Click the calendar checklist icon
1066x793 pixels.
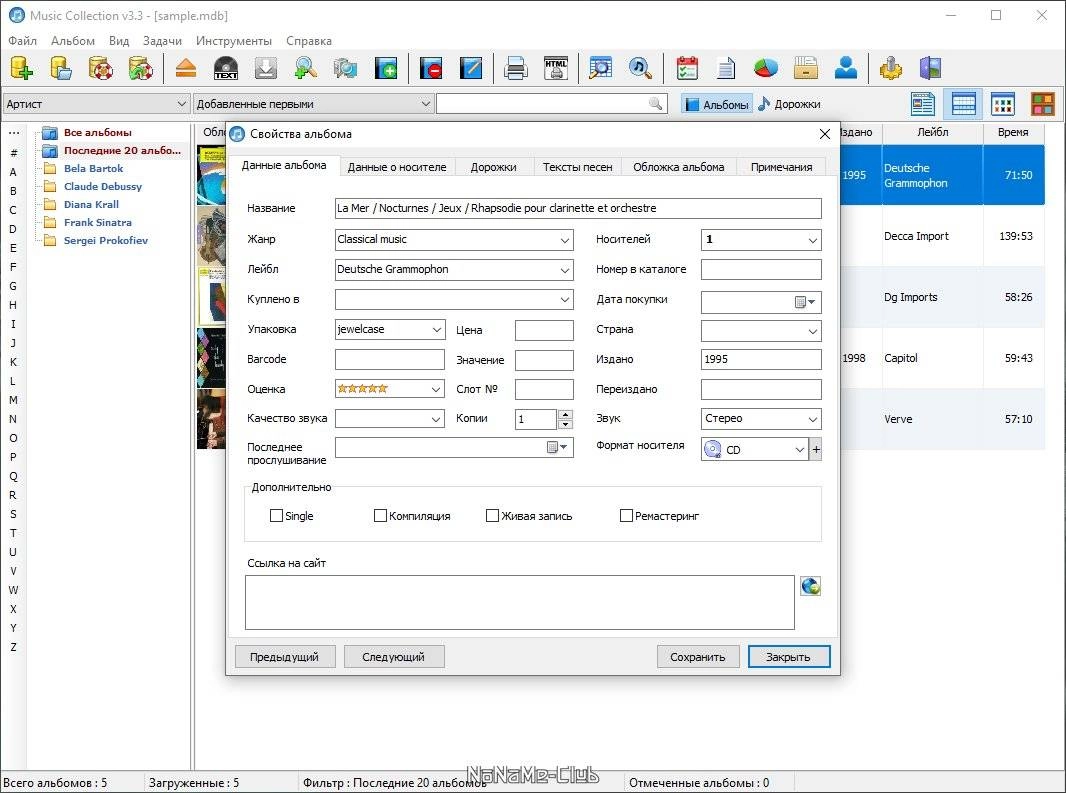(x=687, y=68)
